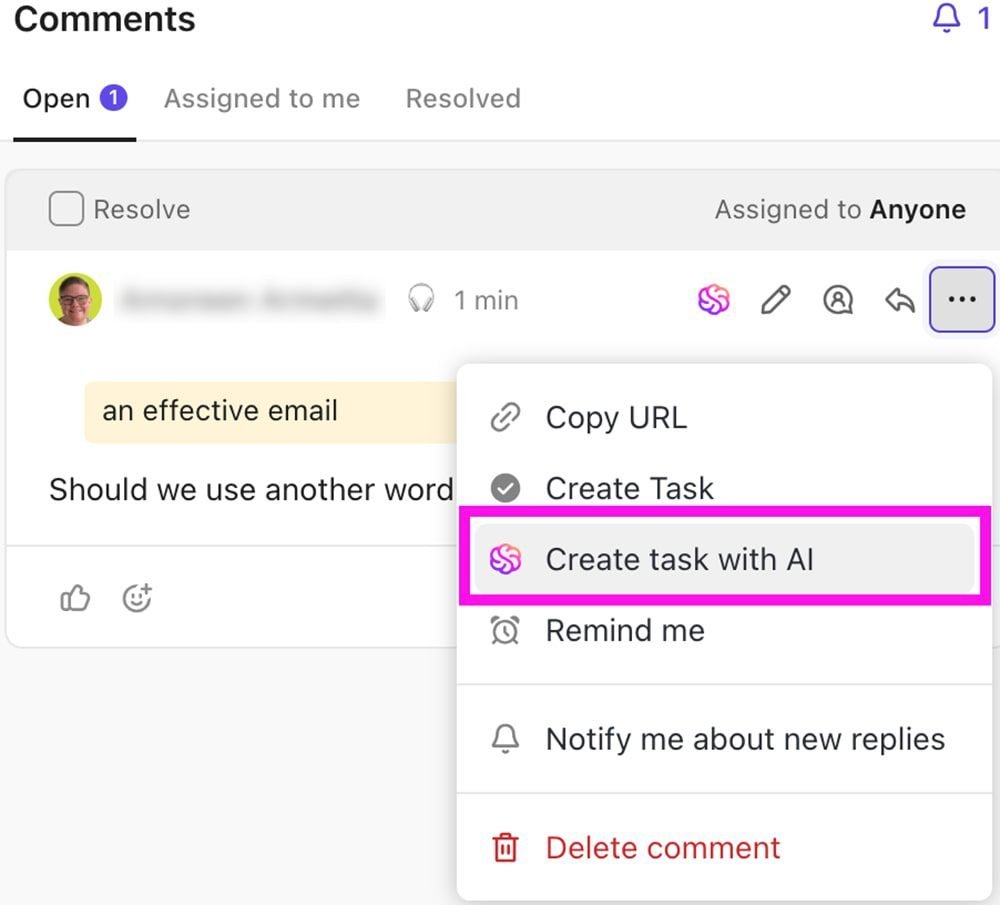Click the thumbs up reaction icon

pos(75,598)
